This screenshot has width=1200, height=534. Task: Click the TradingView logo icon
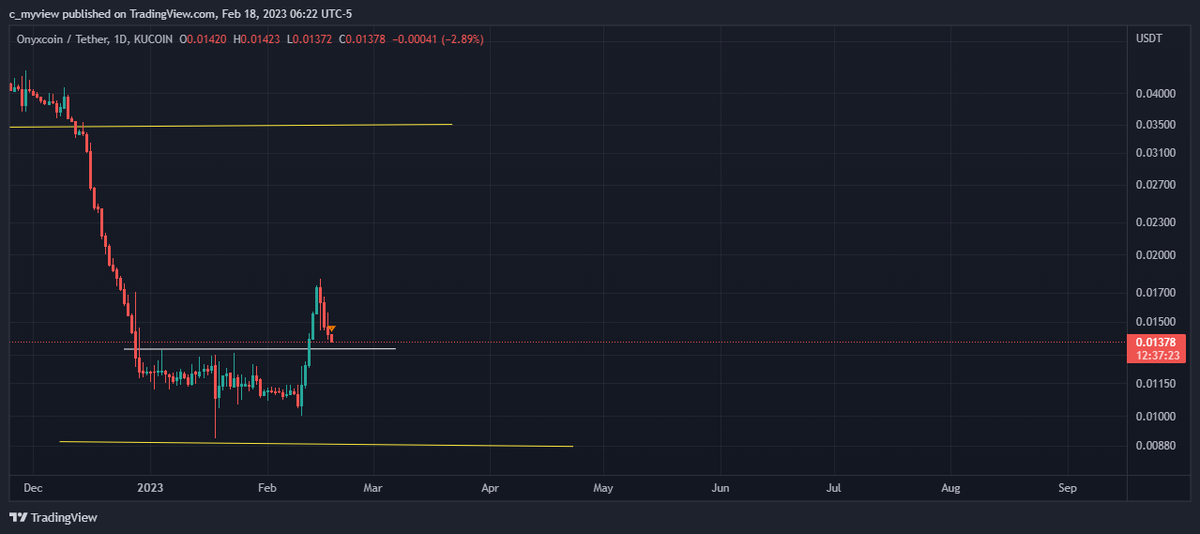[18, 518]
